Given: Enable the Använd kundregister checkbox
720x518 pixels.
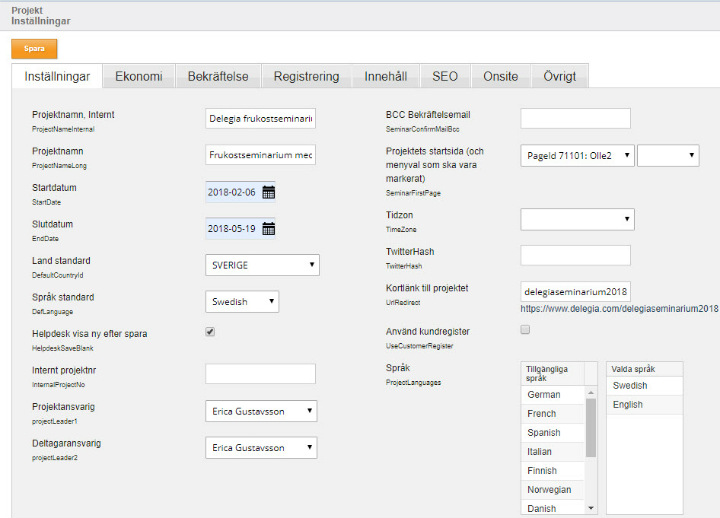Looking at the screenshot, I should coord(525,329).
